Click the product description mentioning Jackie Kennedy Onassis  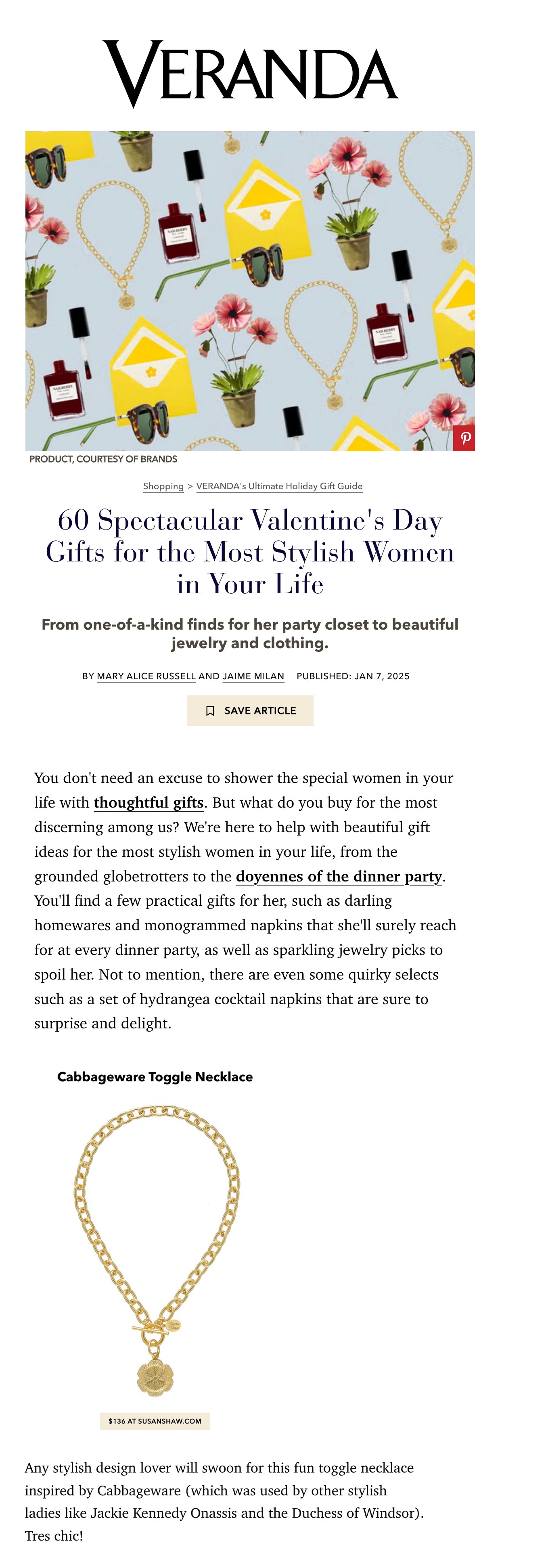pos(224,1501)
